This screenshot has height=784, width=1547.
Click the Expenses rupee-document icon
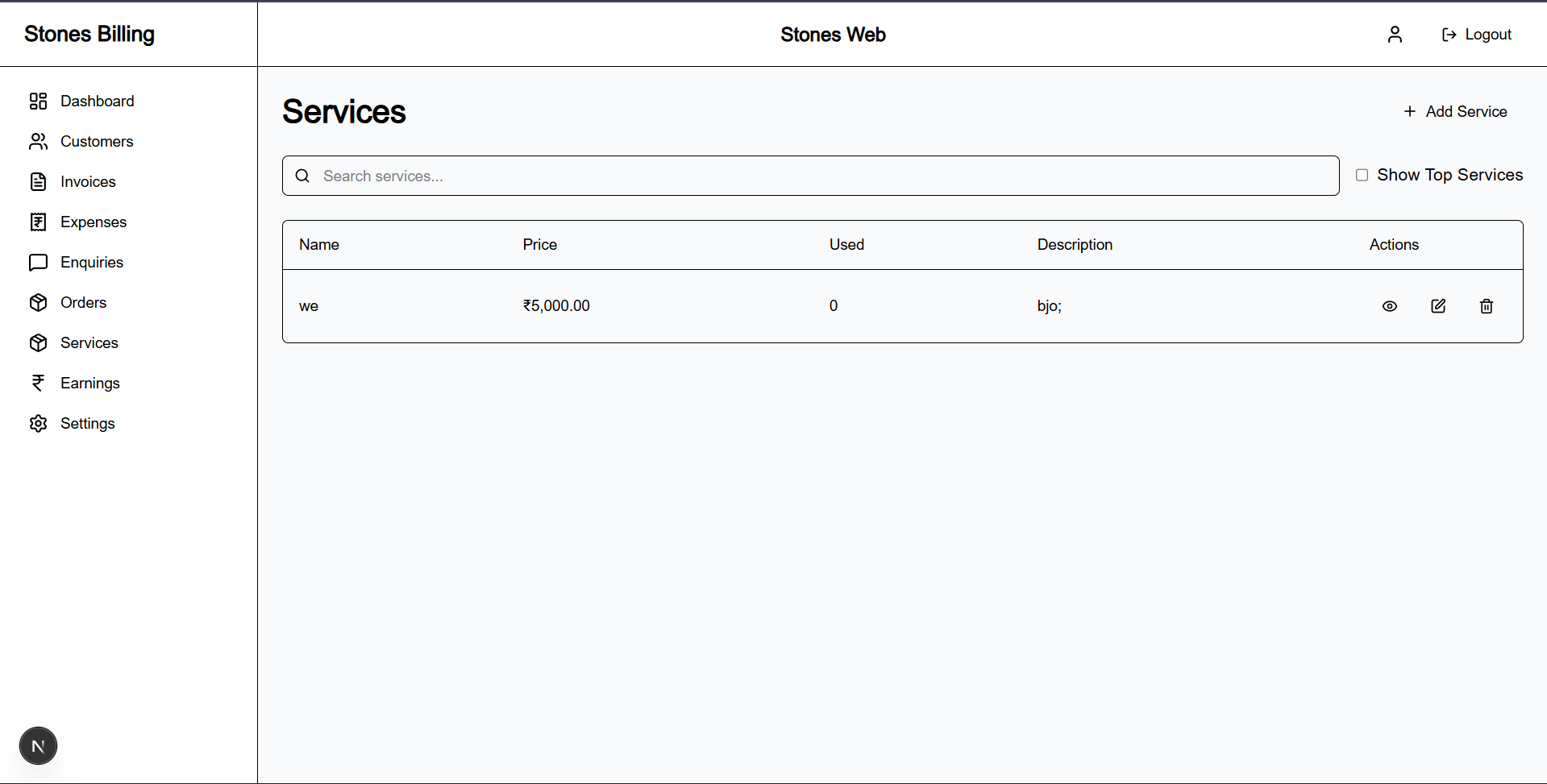[x=39, y=222]
